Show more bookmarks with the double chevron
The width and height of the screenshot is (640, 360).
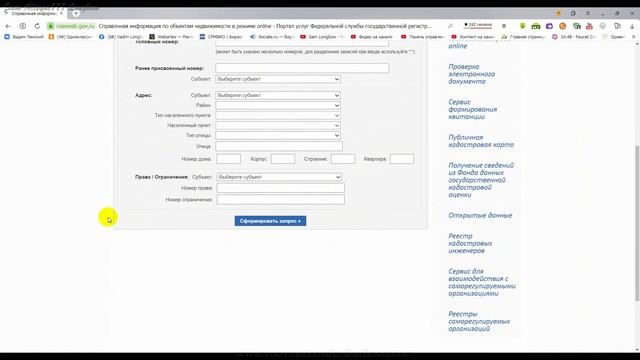click(633, 37)
